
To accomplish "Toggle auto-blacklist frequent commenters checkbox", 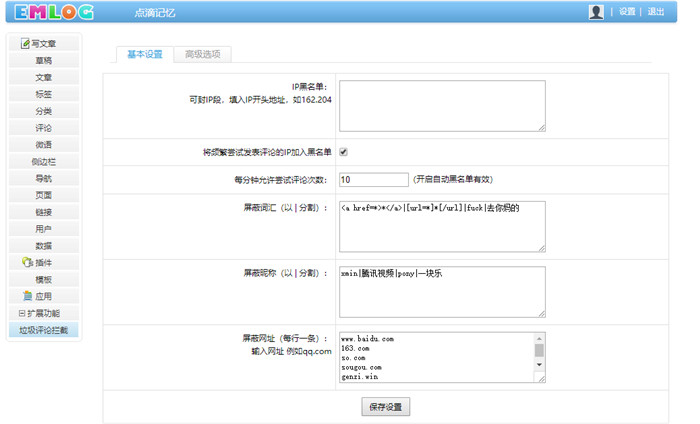I will pyautogui.click(x=343, y=152).
